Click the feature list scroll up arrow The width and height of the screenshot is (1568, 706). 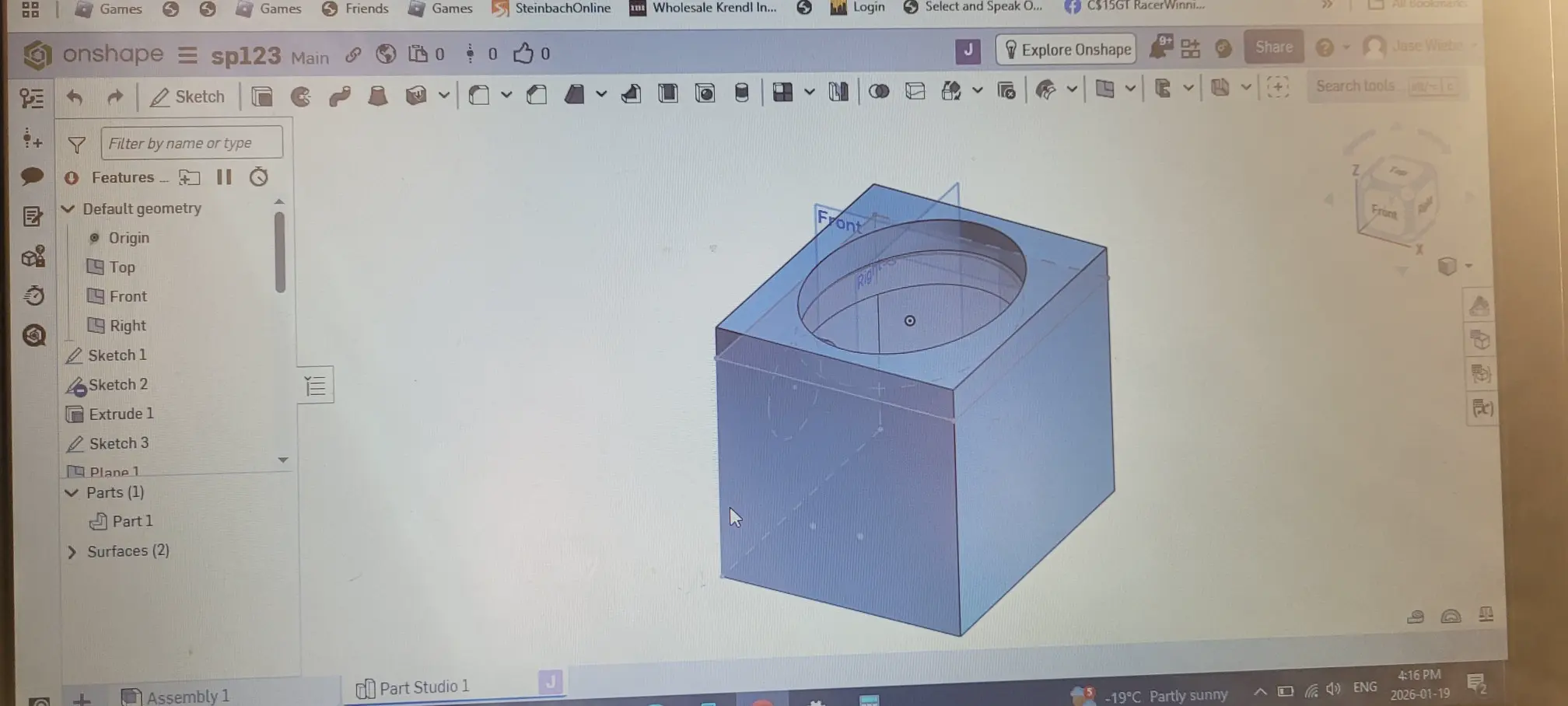279,202
